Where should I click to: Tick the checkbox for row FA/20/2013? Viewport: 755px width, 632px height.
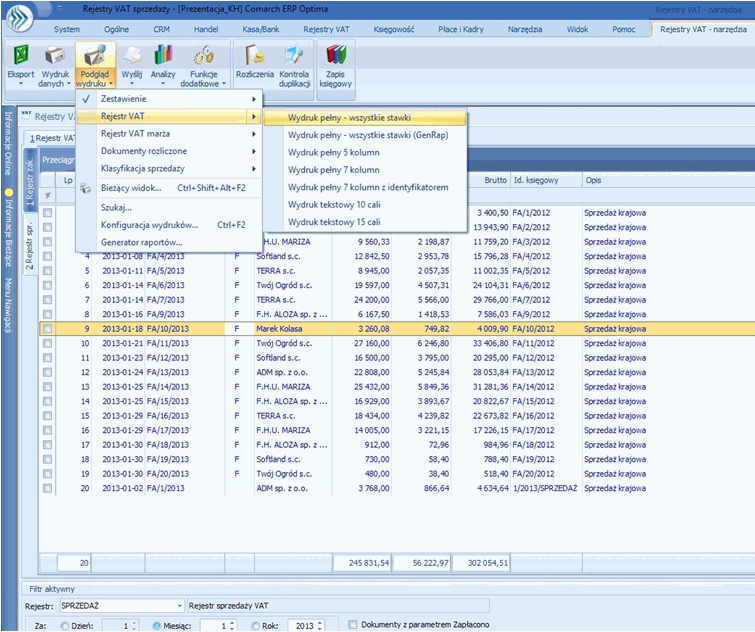pos(47,474)
